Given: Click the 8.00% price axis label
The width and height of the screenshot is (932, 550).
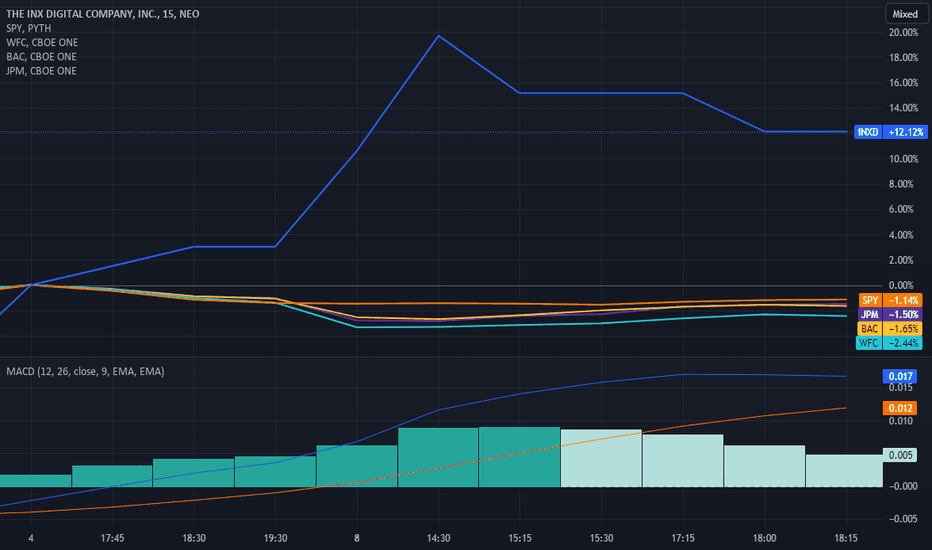Looking at the screenshot, I should [901, 184].
